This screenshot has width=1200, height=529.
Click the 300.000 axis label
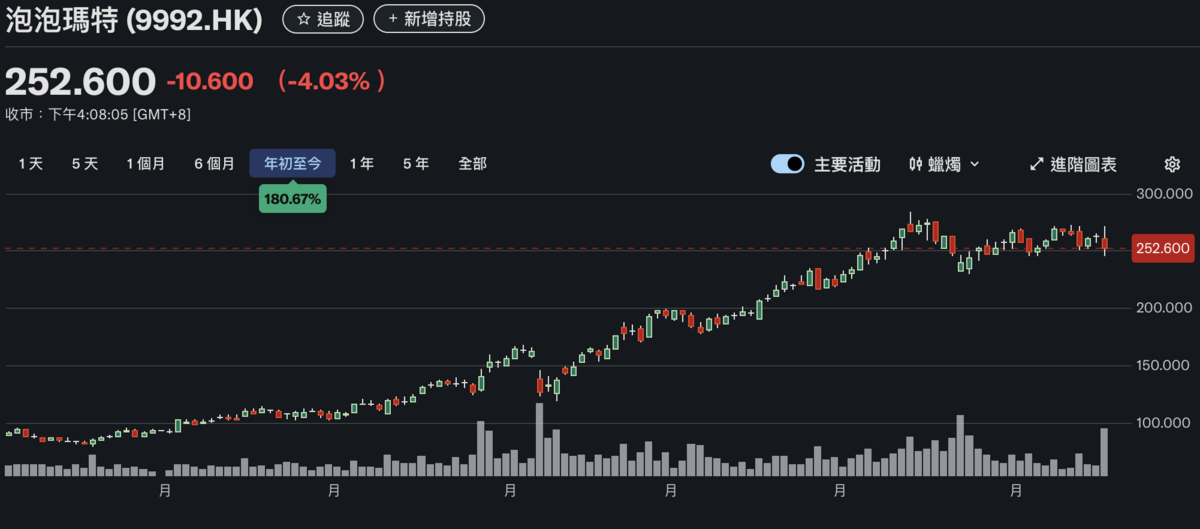pos(1165,193)
